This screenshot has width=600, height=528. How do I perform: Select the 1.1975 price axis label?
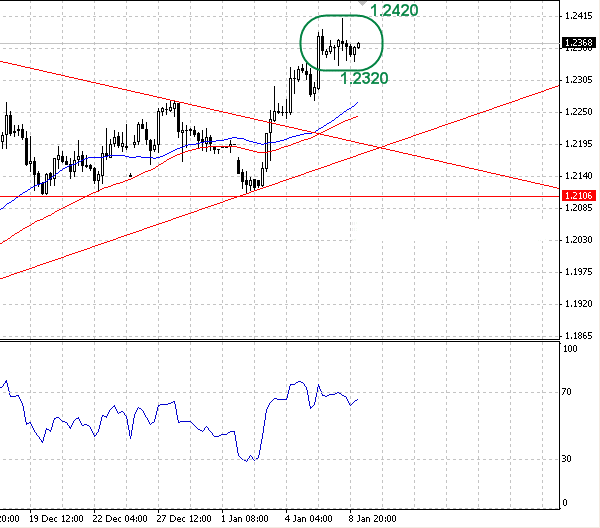tap(579, 272)
